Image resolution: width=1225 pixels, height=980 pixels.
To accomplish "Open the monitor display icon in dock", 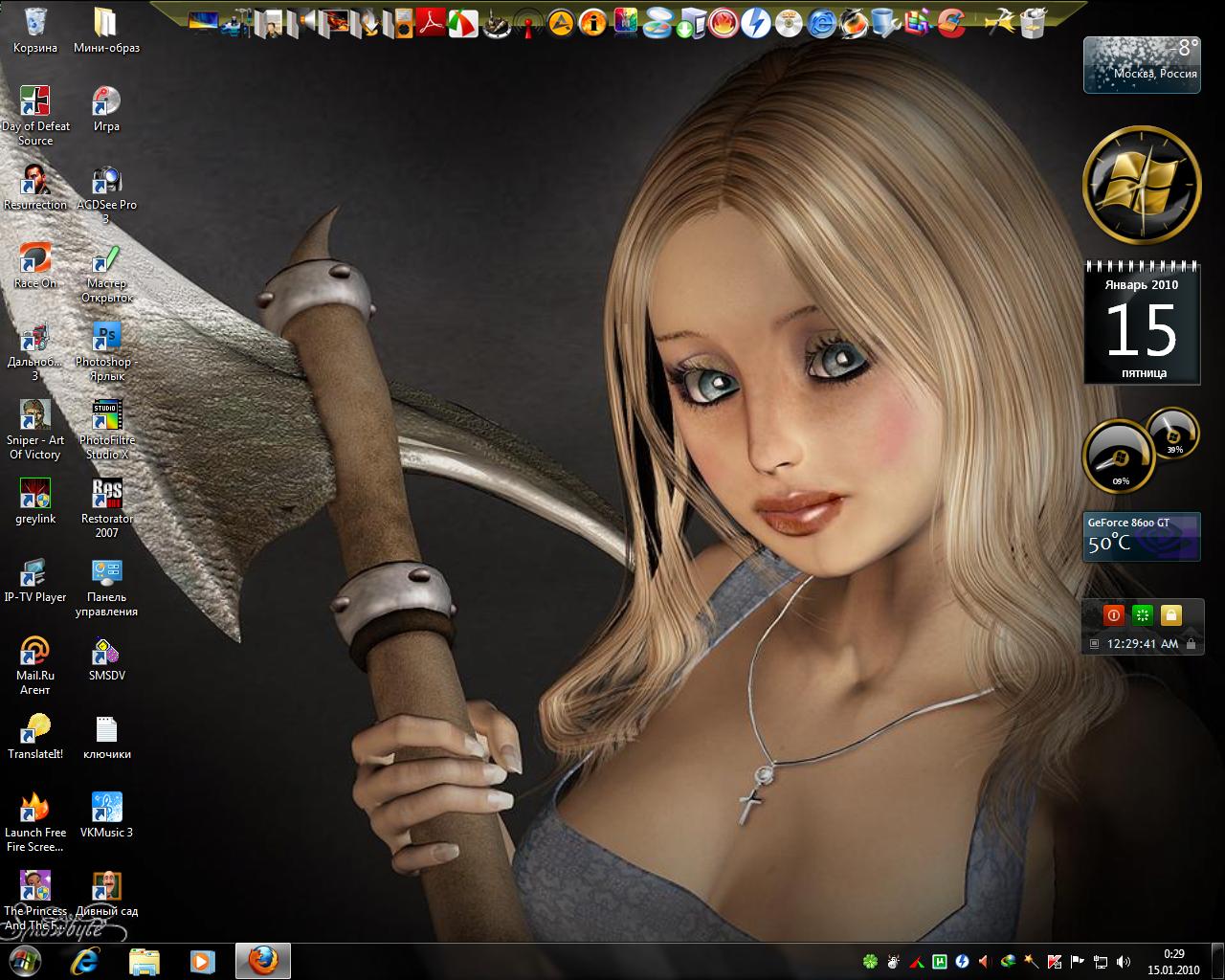I will [x=203, y=20].
